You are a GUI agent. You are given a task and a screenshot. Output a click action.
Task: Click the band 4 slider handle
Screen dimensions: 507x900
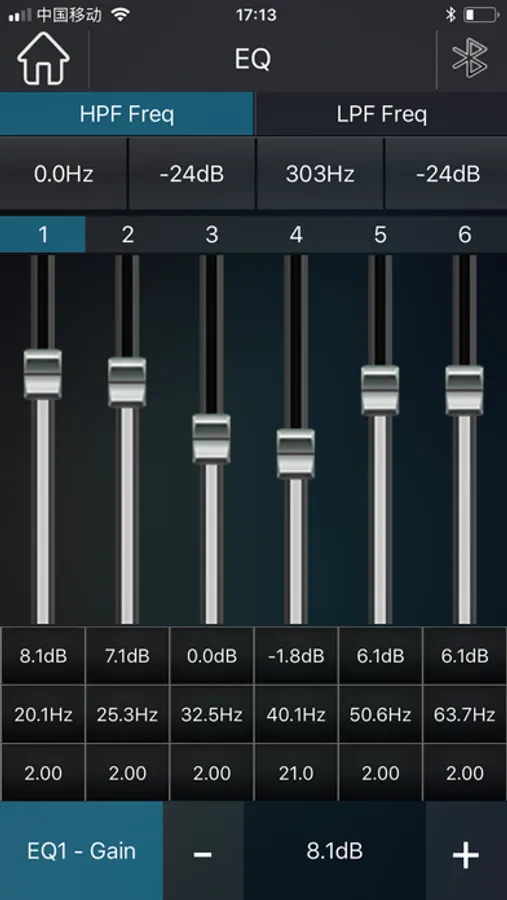(x=296, y=453)
